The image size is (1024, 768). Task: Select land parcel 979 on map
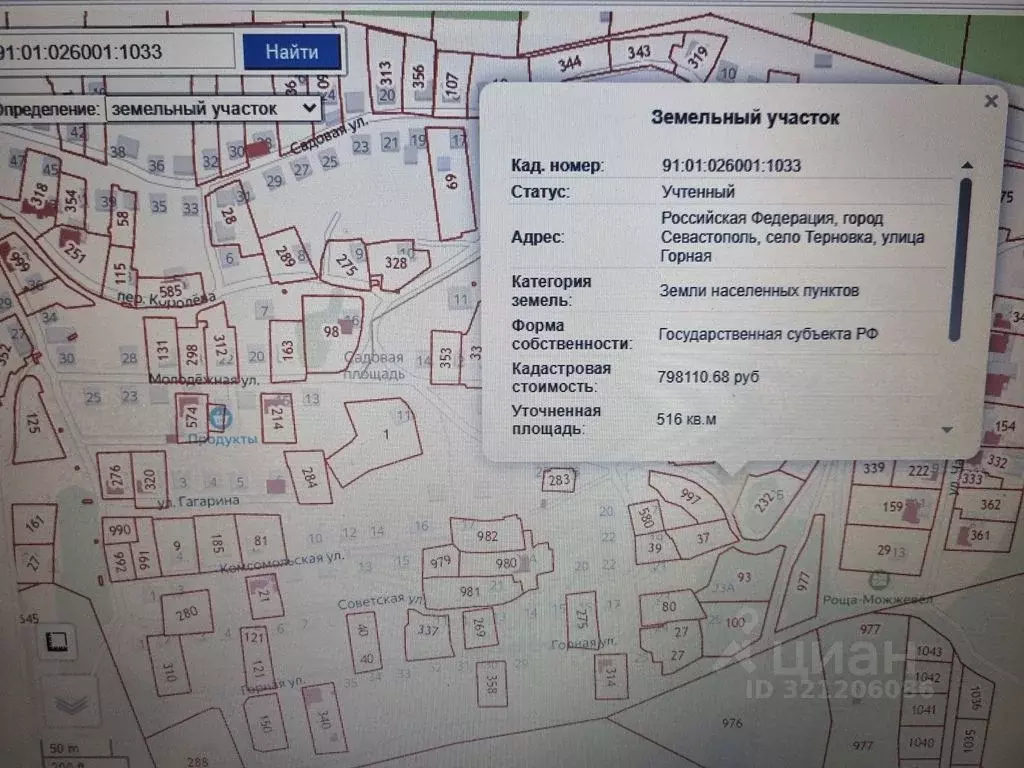tap(440, 562)
